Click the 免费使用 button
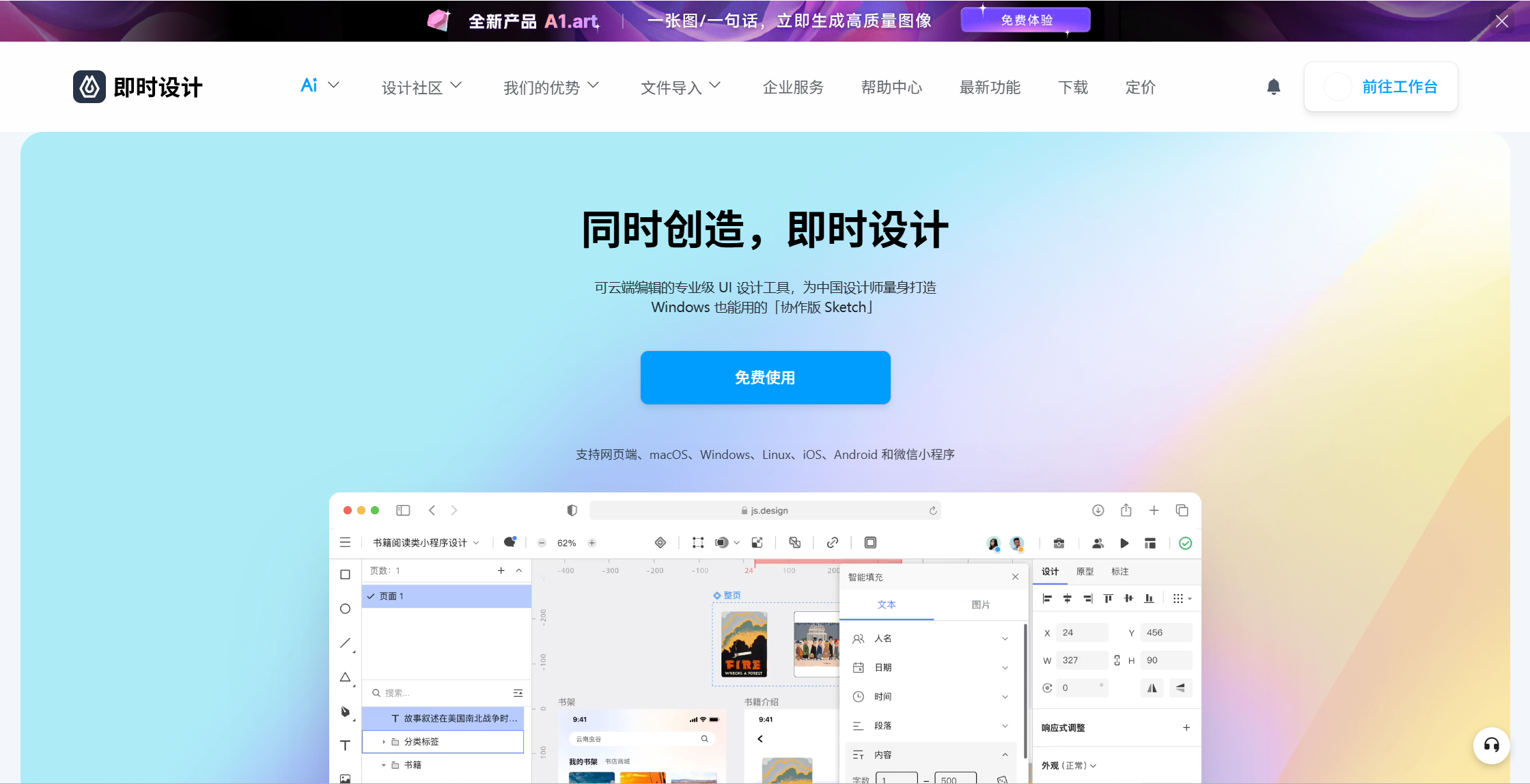This screenshot has height=784, width=1530. [765, 378]
